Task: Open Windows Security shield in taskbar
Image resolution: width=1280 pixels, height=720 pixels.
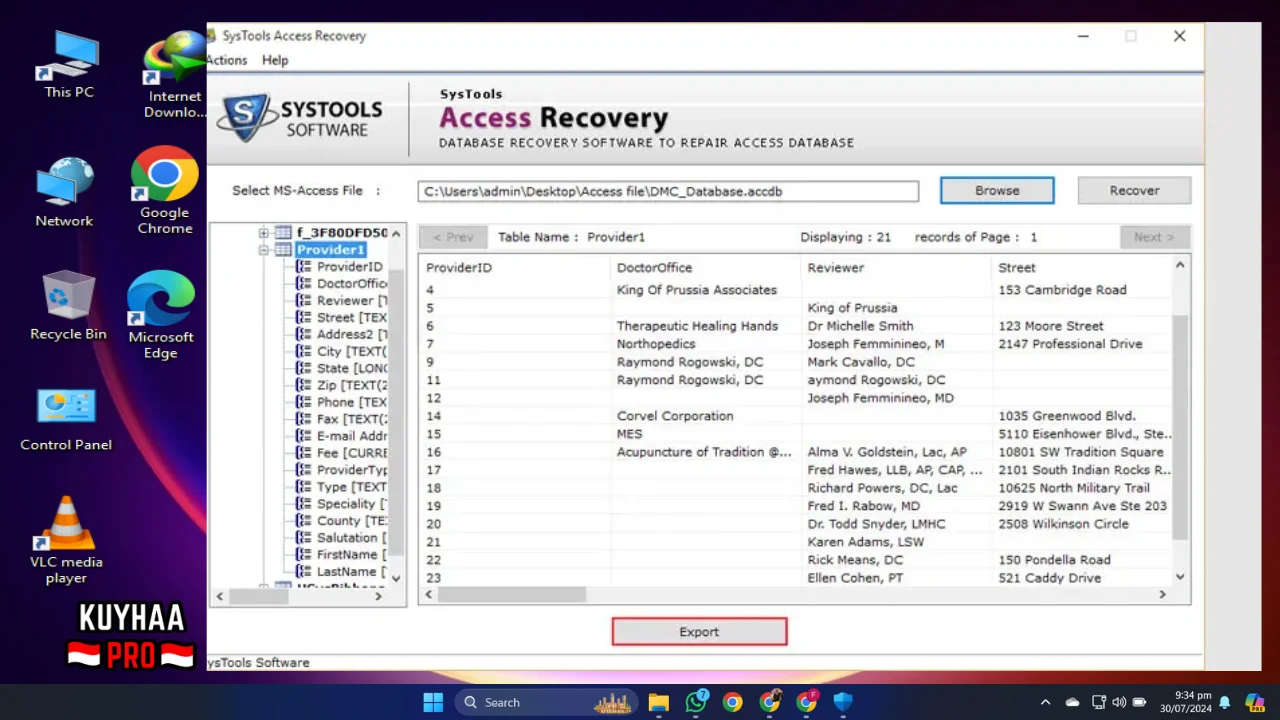Action: pyautogui.click(x=843, y=702)
